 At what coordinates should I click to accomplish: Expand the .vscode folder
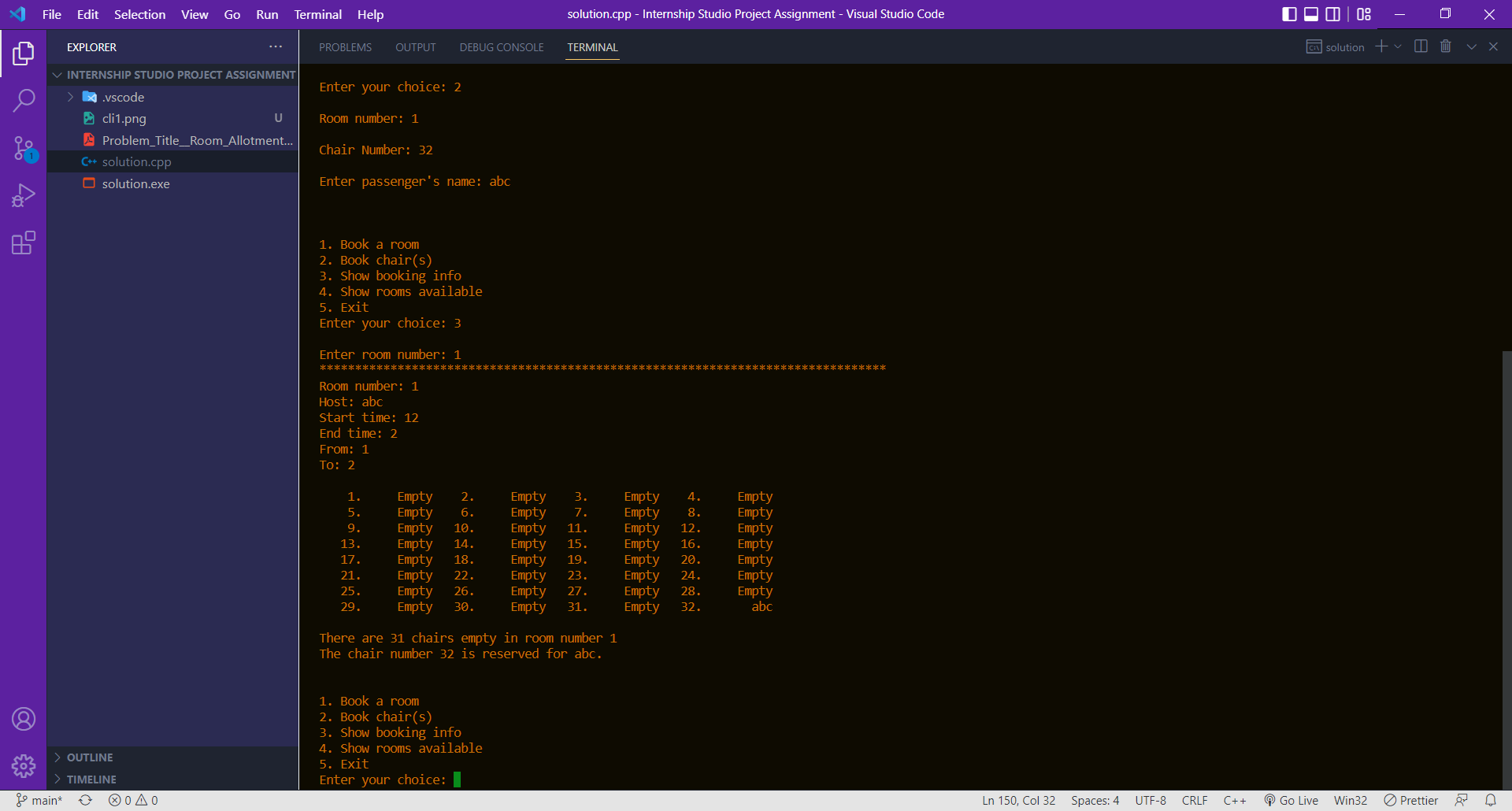(173, 97)
